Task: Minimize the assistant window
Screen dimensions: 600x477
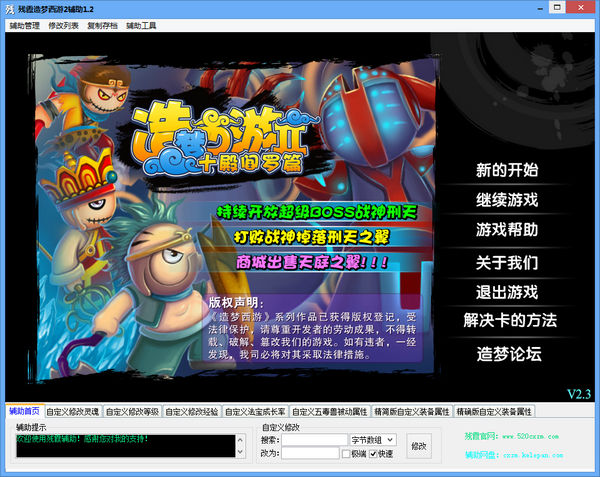Action: coord(540,8)
